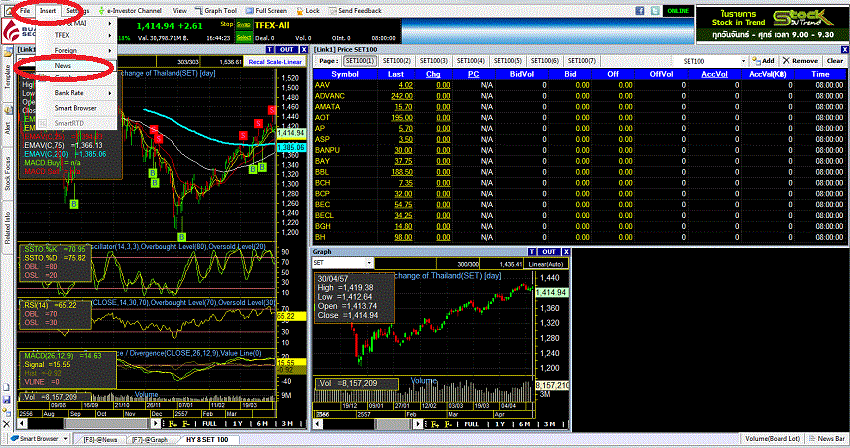Select 1Y range under left chart
The width and height of the screenshot is (850, 448).
237,424
